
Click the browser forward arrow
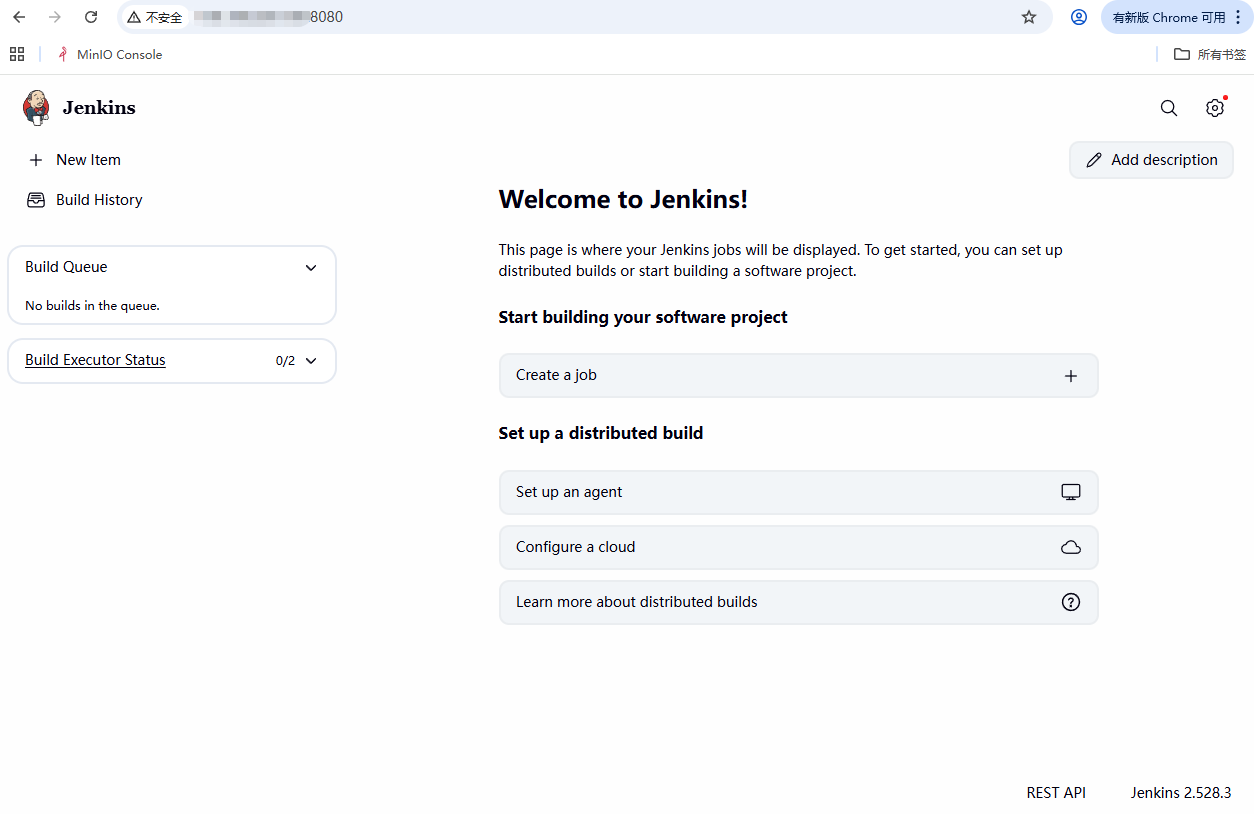pos(55,17)
